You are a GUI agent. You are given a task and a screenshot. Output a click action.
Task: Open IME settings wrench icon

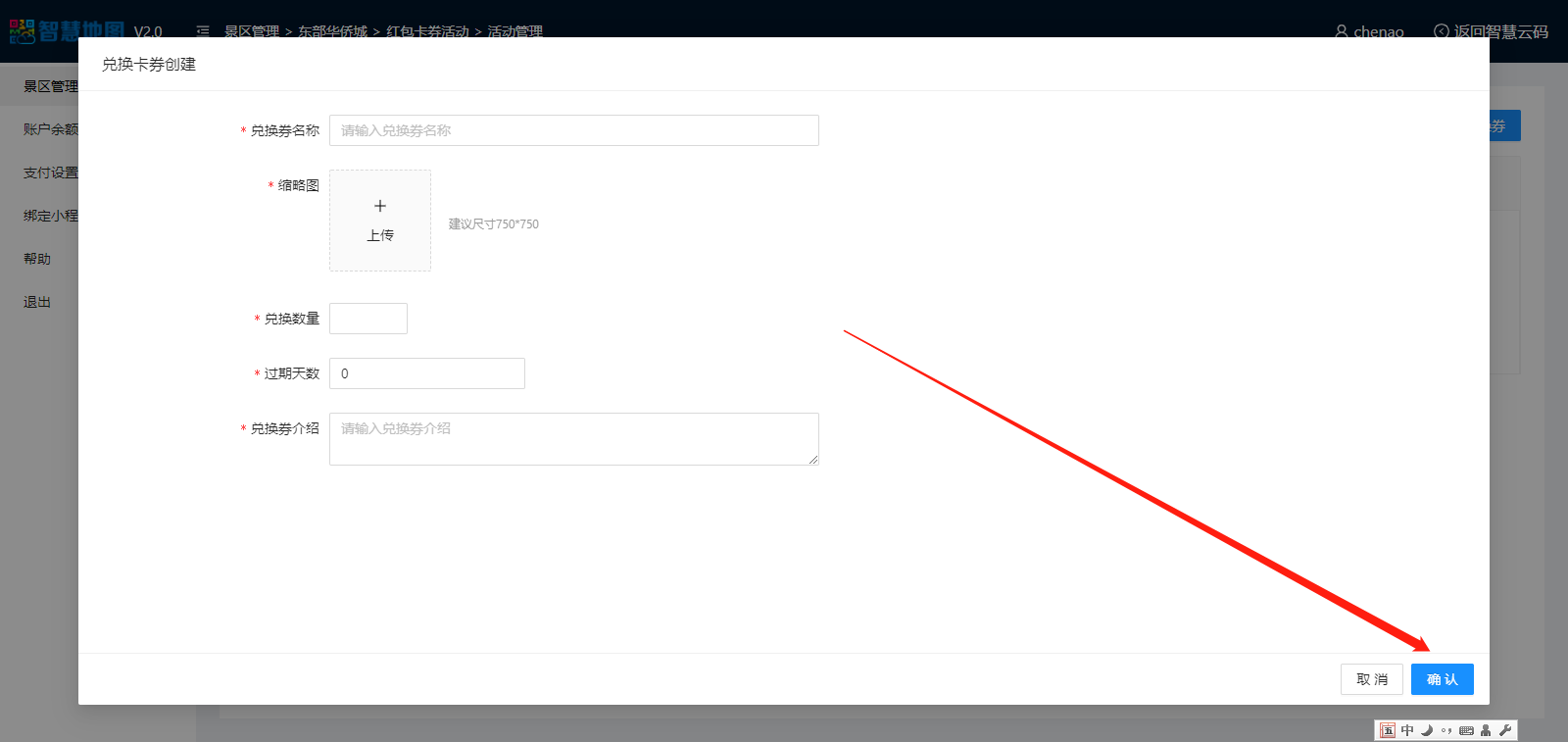tap(1505, 730)
